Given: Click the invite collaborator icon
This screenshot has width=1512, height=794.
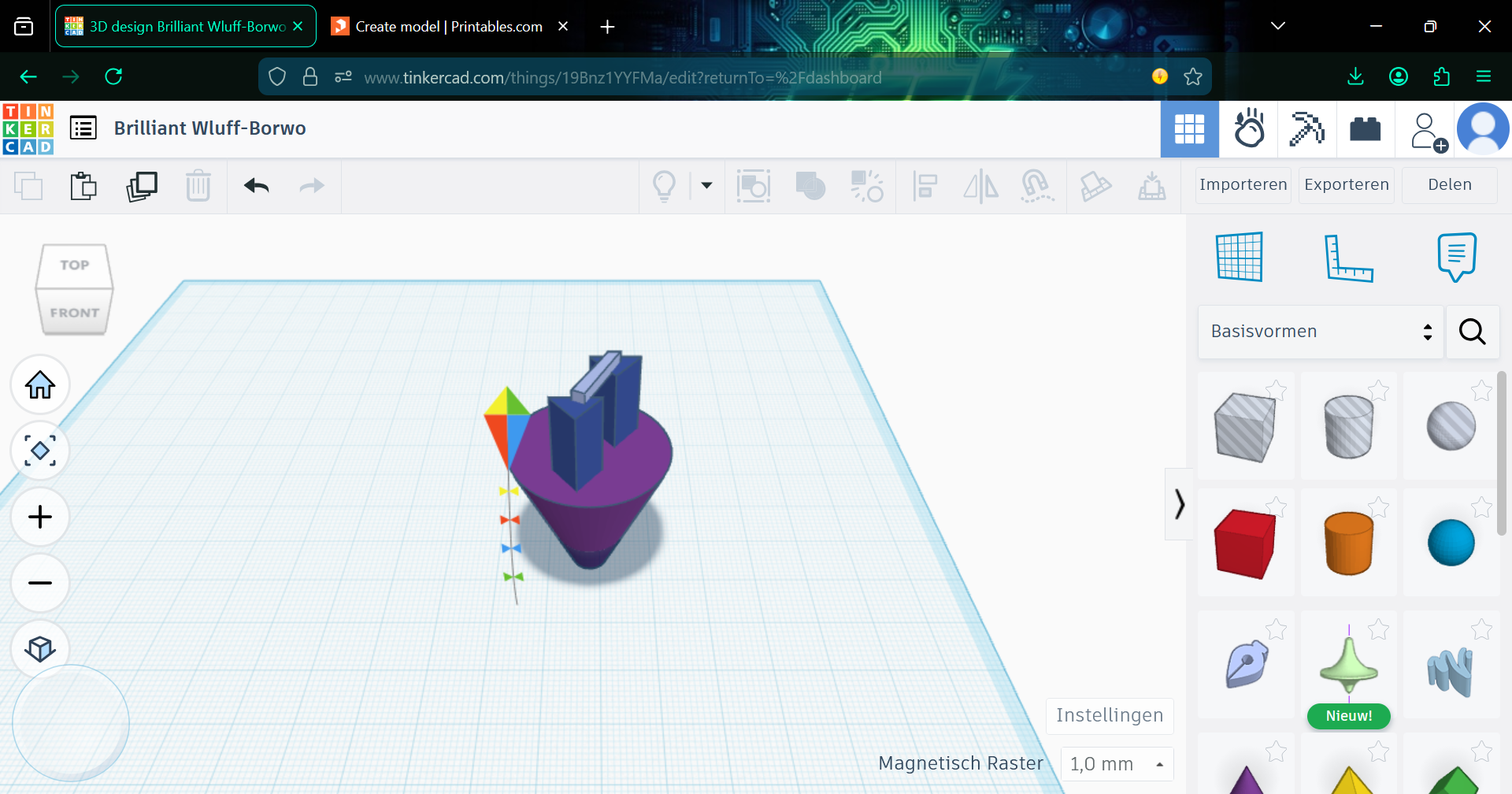Looking at the screenshot, I should click(x=1429, y=132).
